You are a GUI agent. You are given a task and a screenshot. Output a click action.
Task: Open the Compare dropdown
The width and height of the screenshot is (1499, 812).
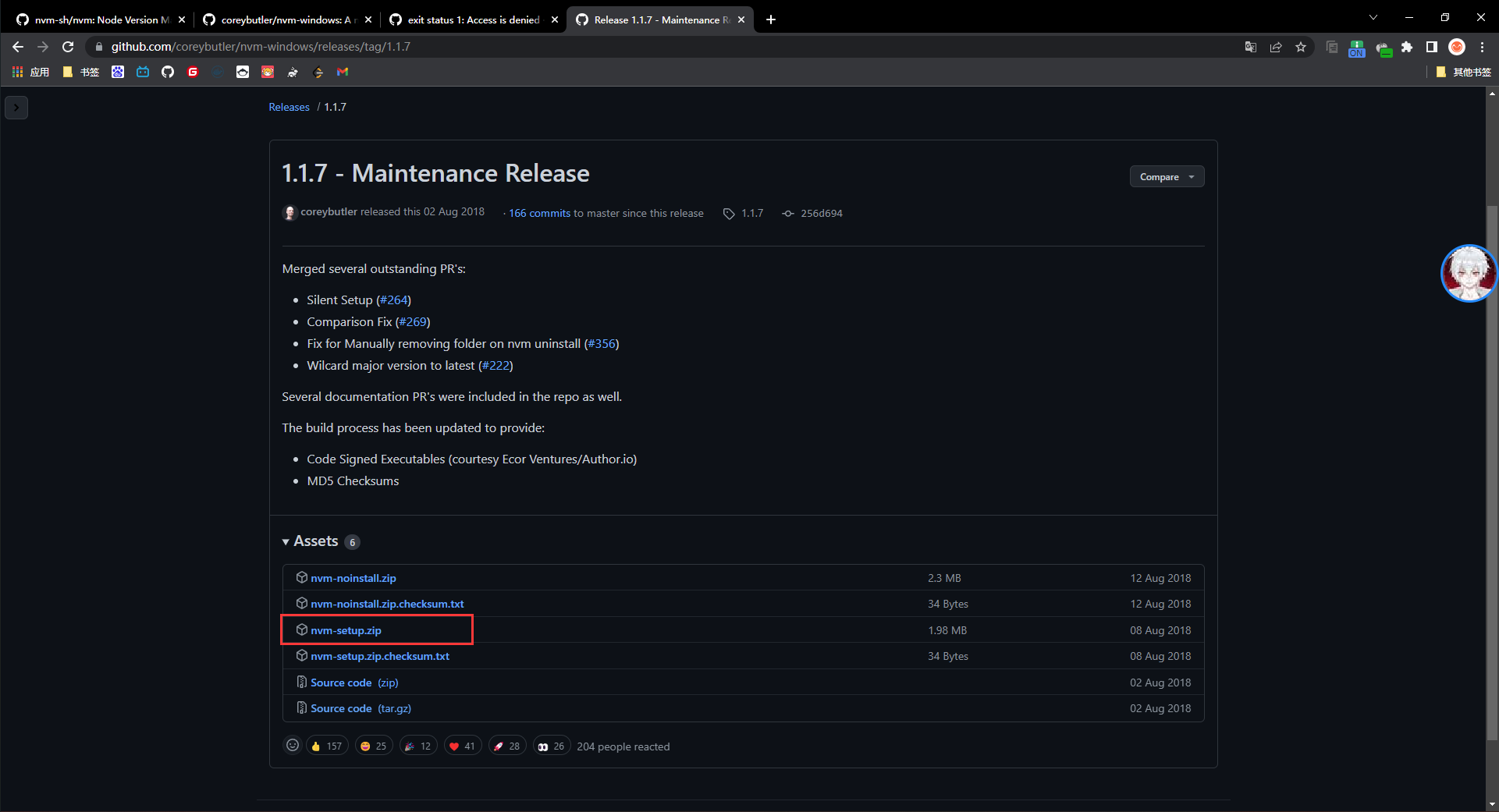pyautogui.click(x=1167, y=177)
